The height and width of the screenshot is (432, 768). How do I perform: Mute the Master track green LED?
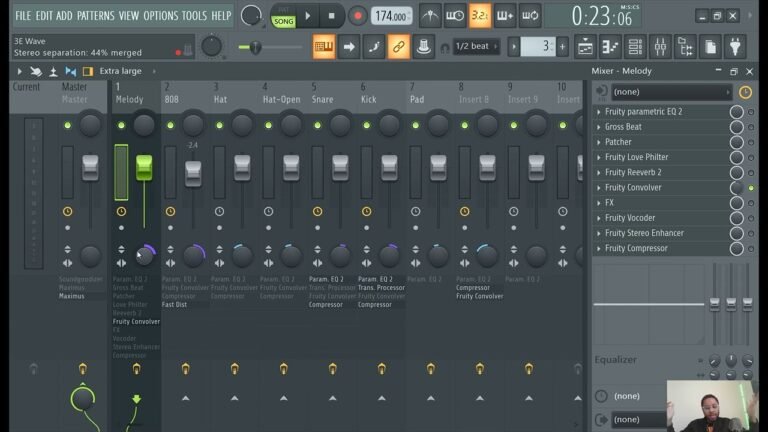pyautogui.click(x=68, y=125)
